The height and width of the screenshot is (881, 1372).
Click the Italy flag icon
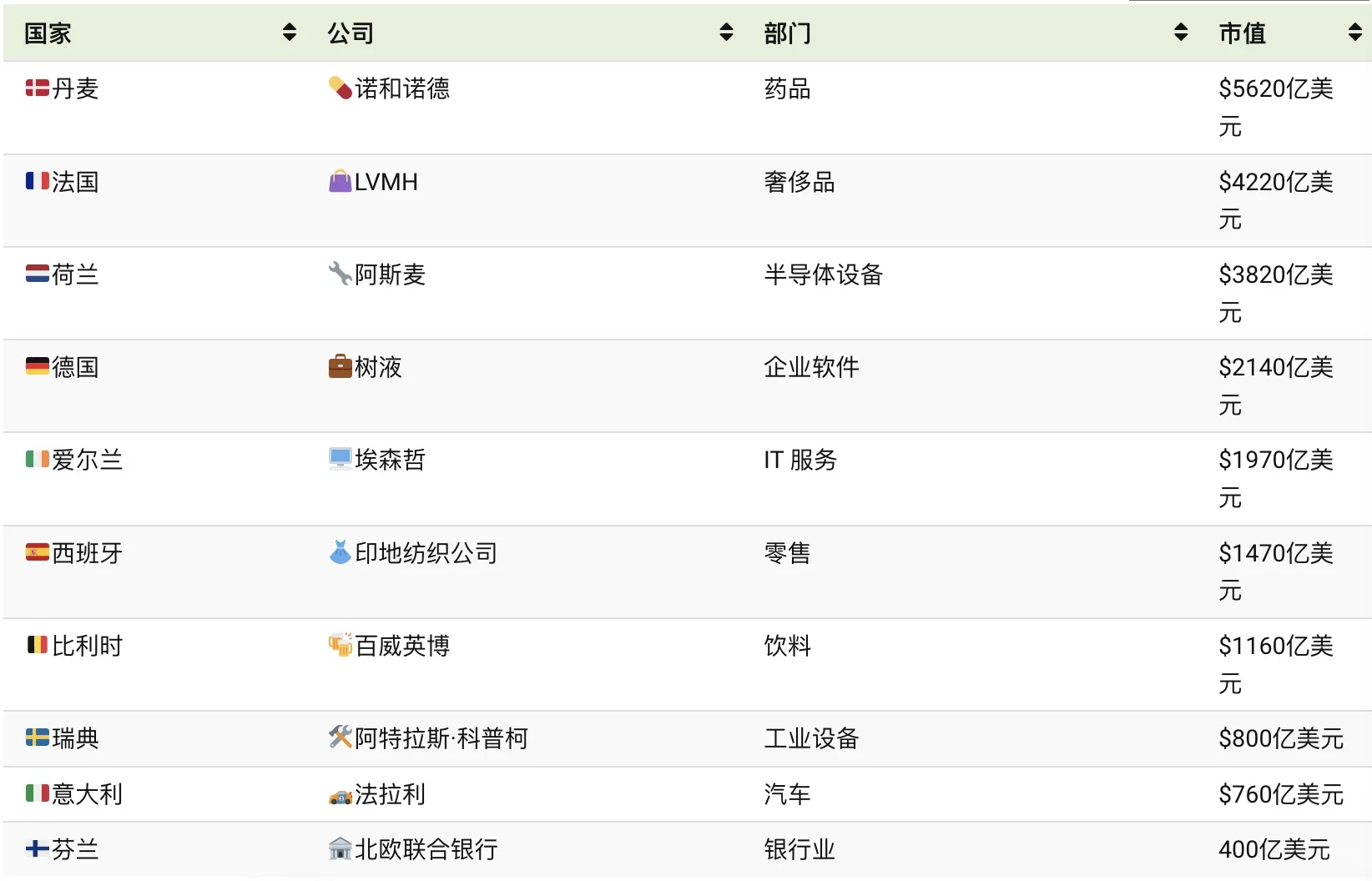click(x=38, y=793)
